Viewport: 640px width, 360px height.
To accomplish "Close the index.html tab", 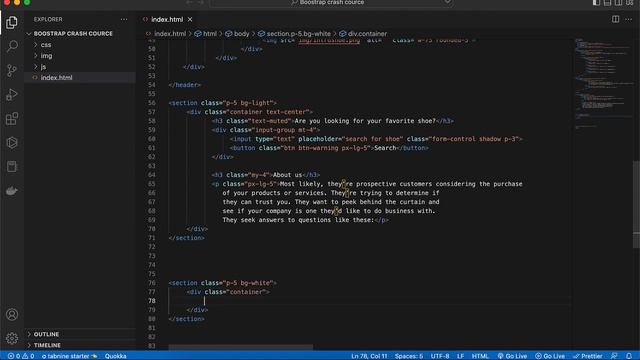I will click(x=190, y=19).
